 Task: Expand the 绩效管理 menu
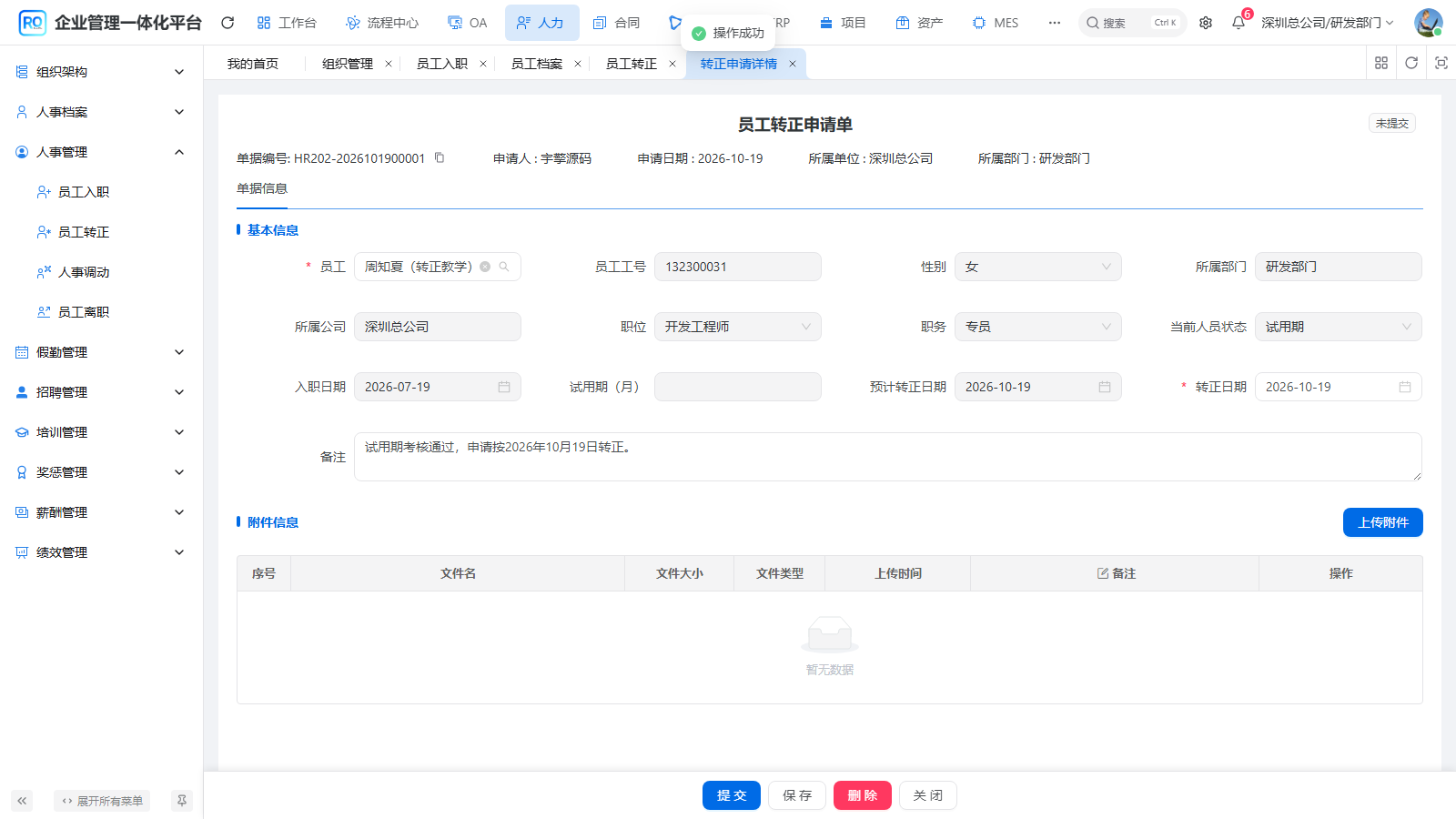[101, 552]
